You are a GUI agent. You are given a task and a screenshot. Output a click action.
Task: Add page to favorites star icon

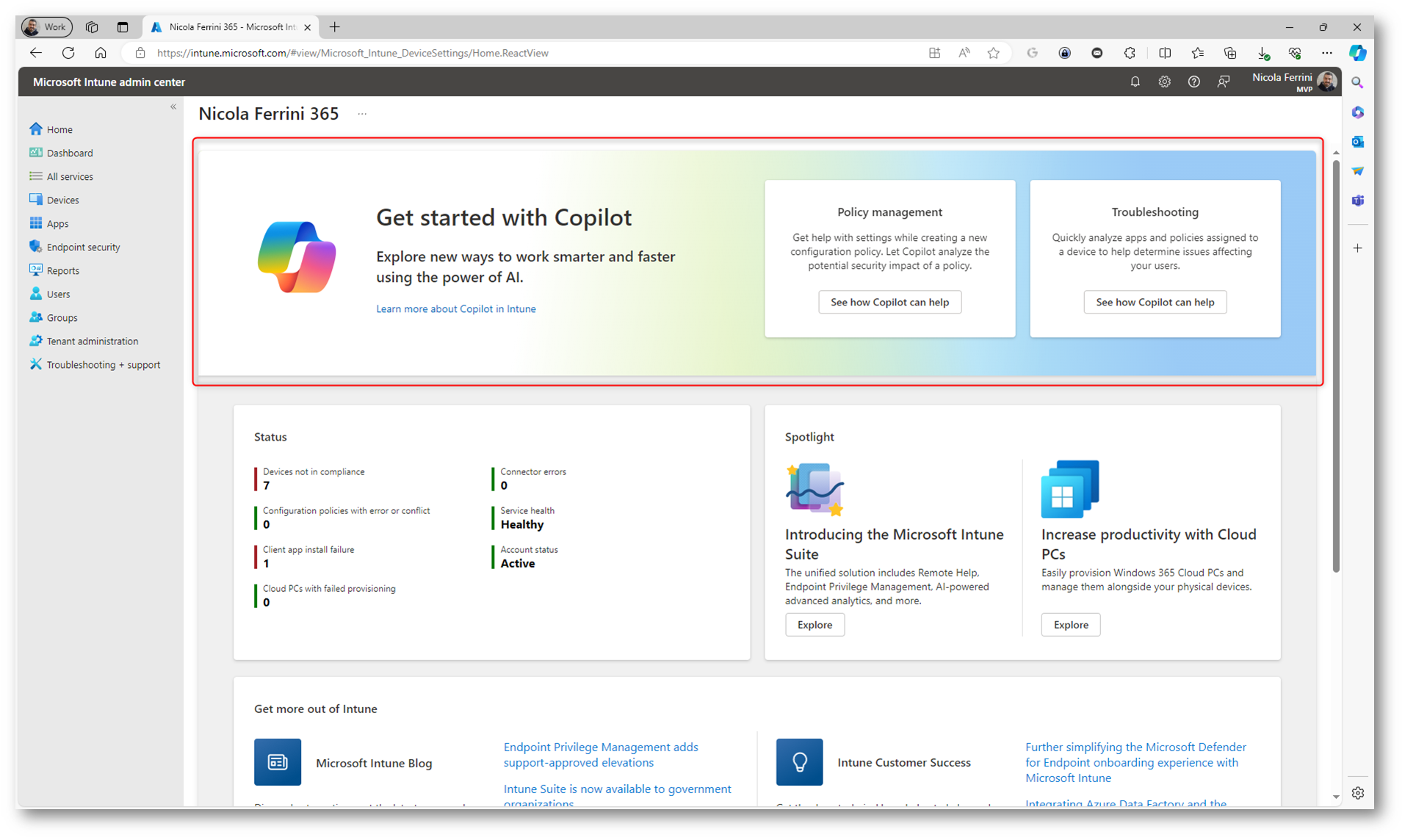coord(994,53)
